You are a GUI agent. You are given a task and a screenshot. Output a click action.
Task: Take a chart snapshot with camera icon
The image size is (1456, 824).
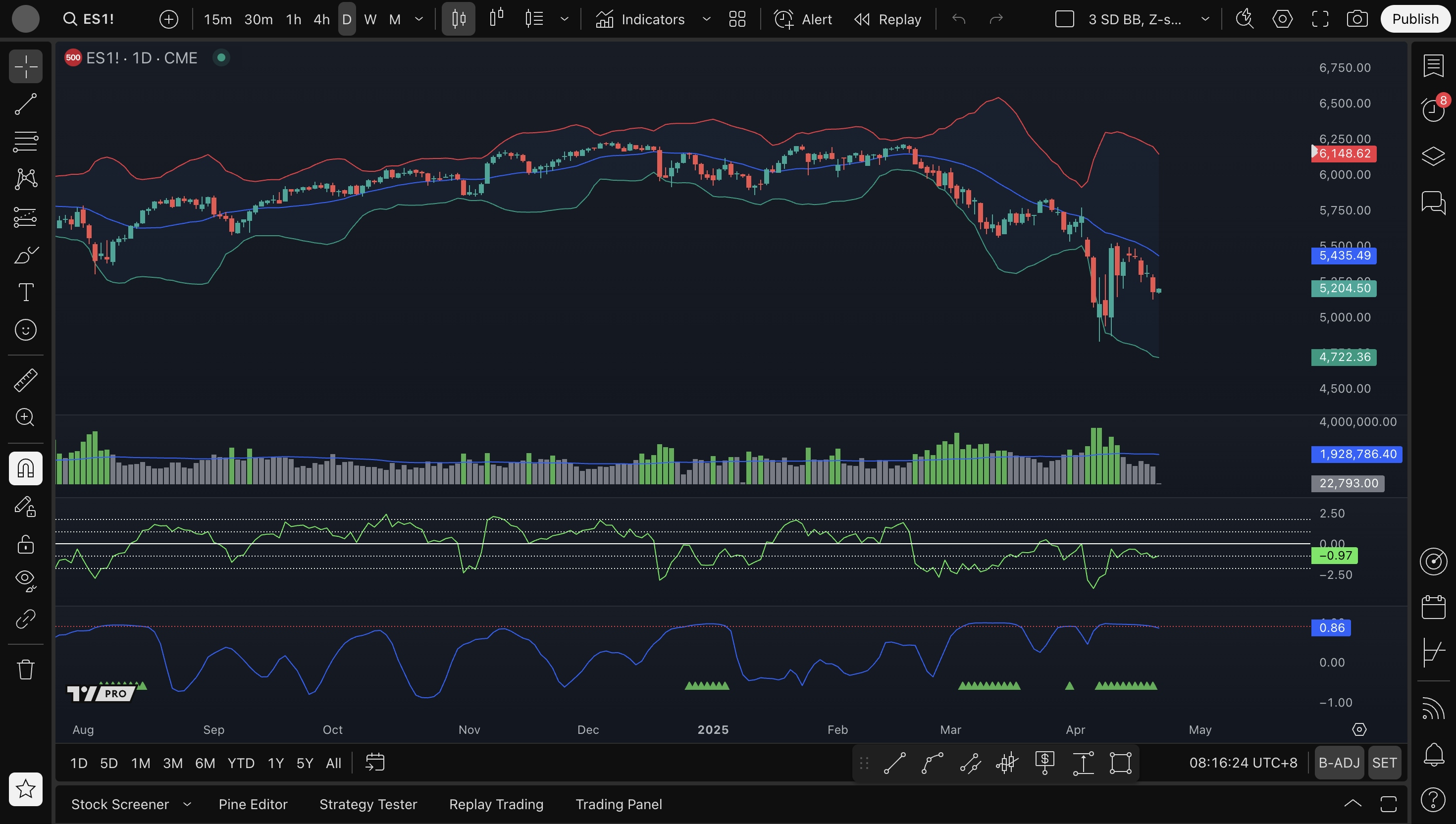point(1357,19)
